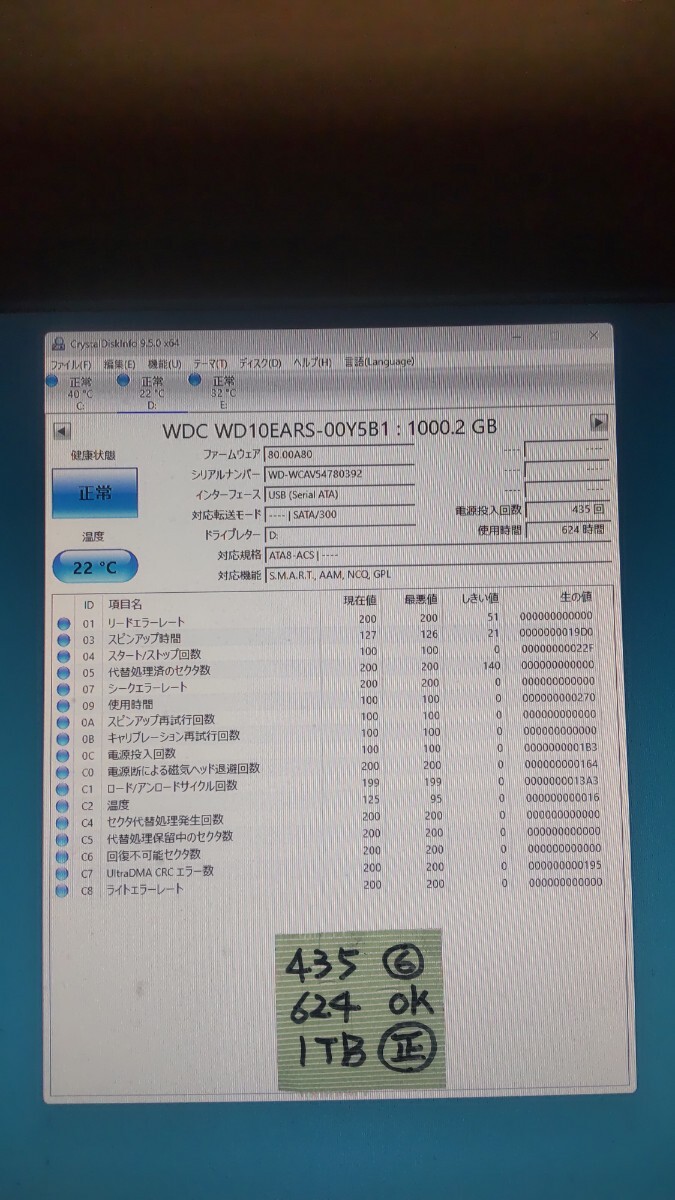Select the ライトエラーレート attribute name
The image size is (675, 1200).
[x=146, y=889]
